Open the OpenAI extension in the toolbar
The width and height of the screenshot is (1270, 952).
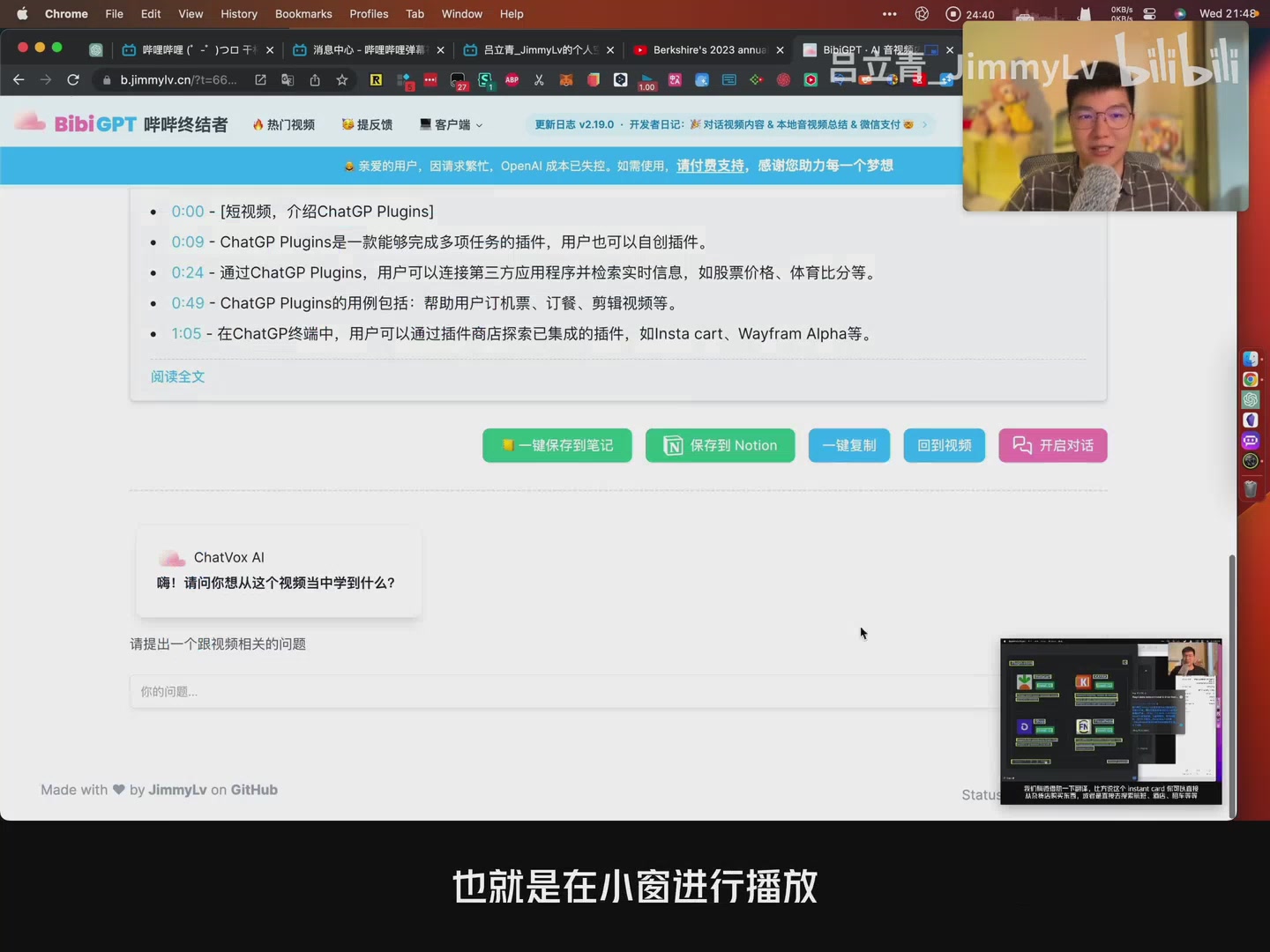pyautogui.click(x=782, y=80)
